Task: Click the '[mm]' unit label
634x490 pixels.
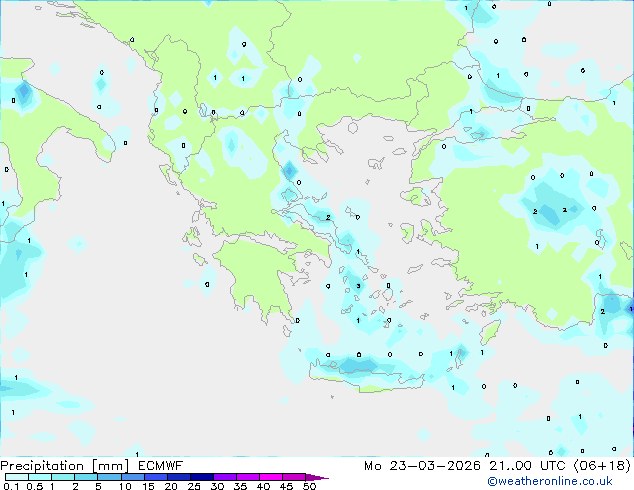Action: coord(111,466)
